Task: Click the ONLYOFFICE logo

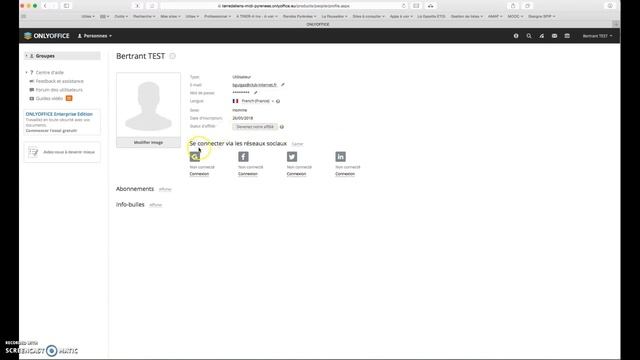Action: 47,36
